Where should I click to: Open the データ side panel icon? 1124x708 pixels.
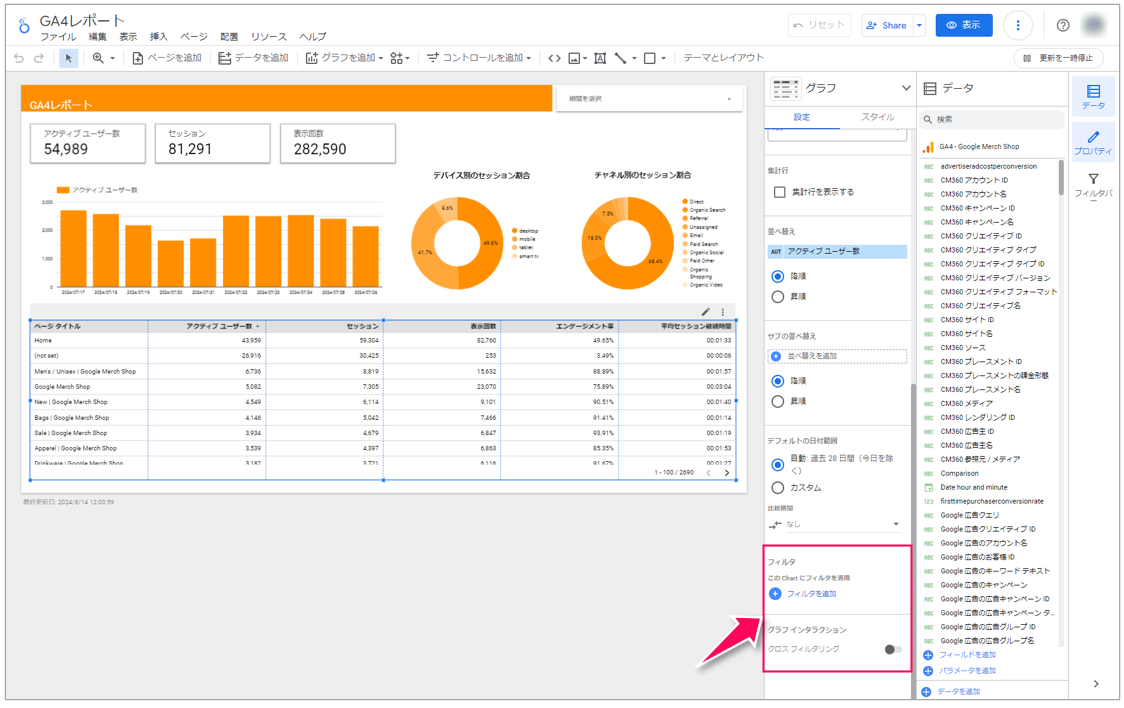click(1093, 97)
